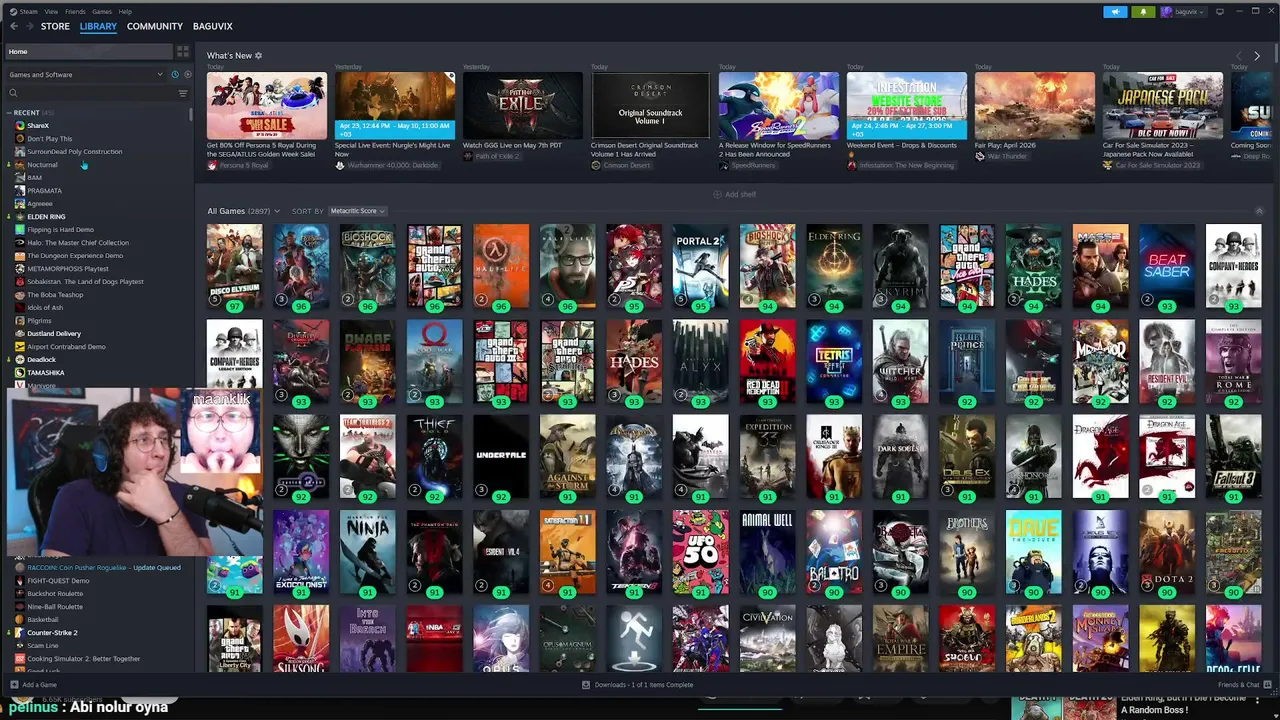Open the Japanese Pack news card
The height and width of the screenshot is (720, 1280).
(x=1162, y=105)
